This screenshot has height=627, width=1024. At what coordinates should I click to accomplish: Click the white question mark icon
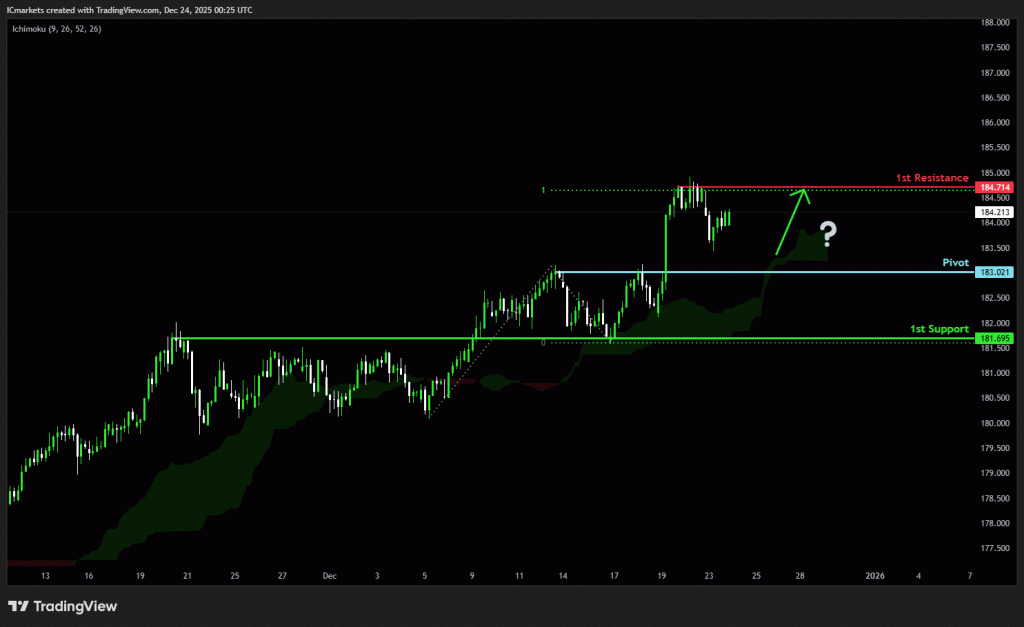point(827,235)
